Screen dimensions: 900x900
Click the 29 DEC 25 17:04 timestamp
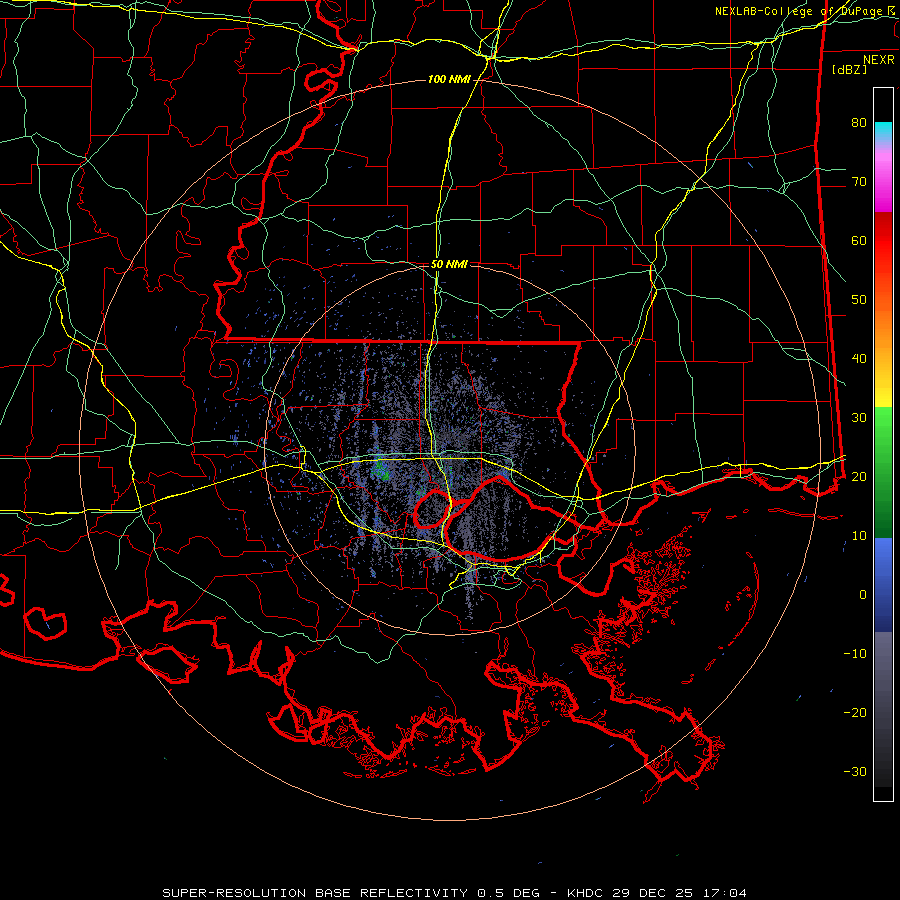point(680,893)
